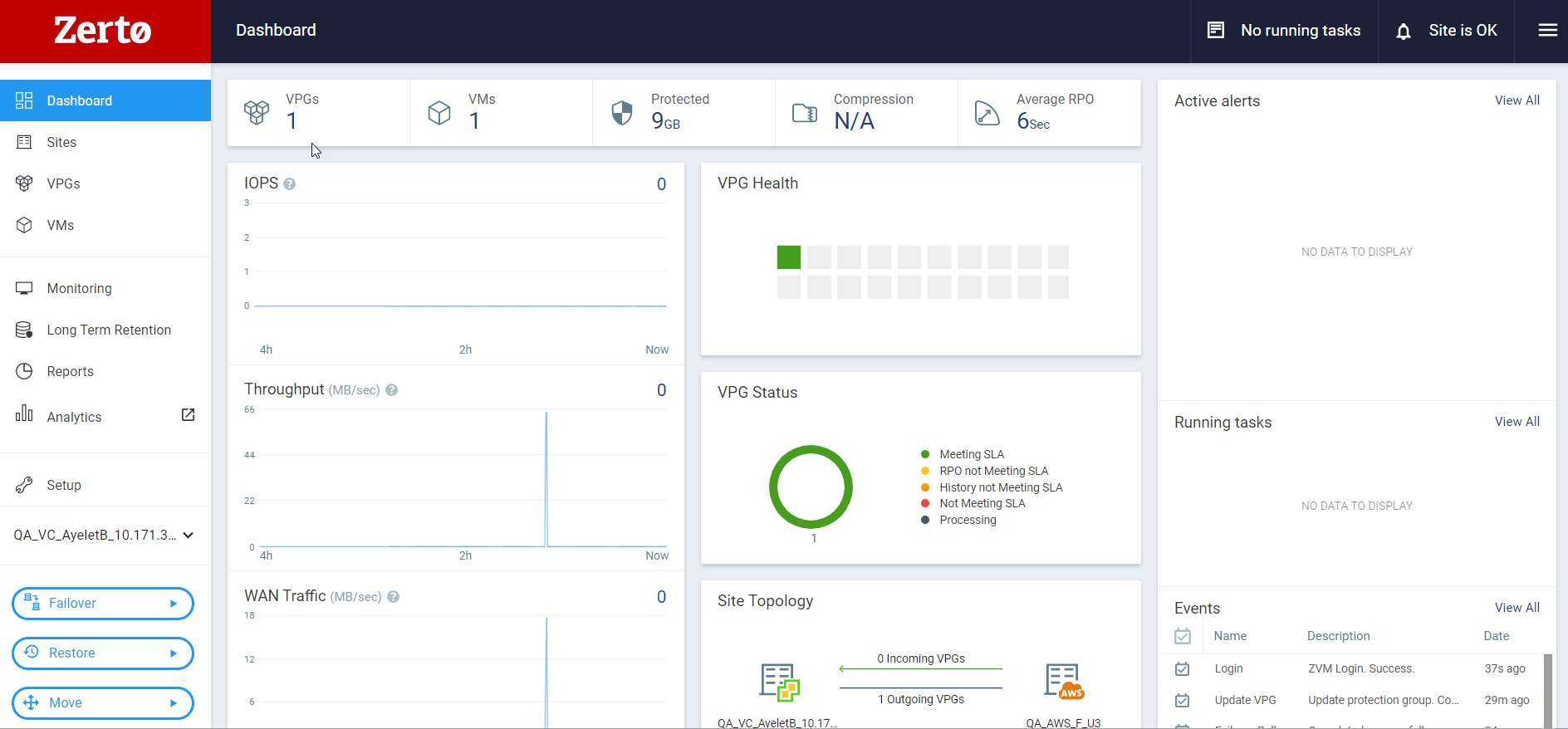Click the running tasks list icon
The image size is (1568, 729).
tap(1216, 31)
